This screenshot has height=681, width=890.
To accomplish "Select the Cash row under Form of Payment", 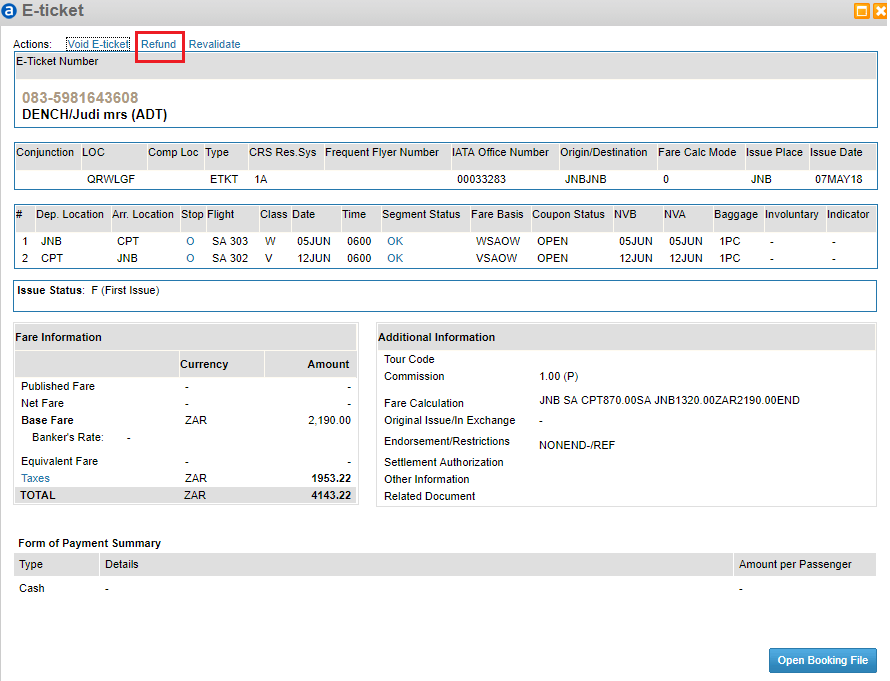I will (30, 588).
